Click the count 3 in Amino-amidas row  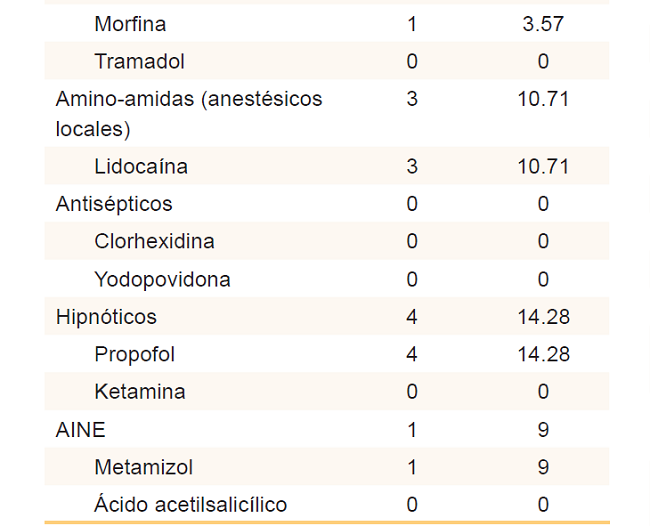[412, 99]
